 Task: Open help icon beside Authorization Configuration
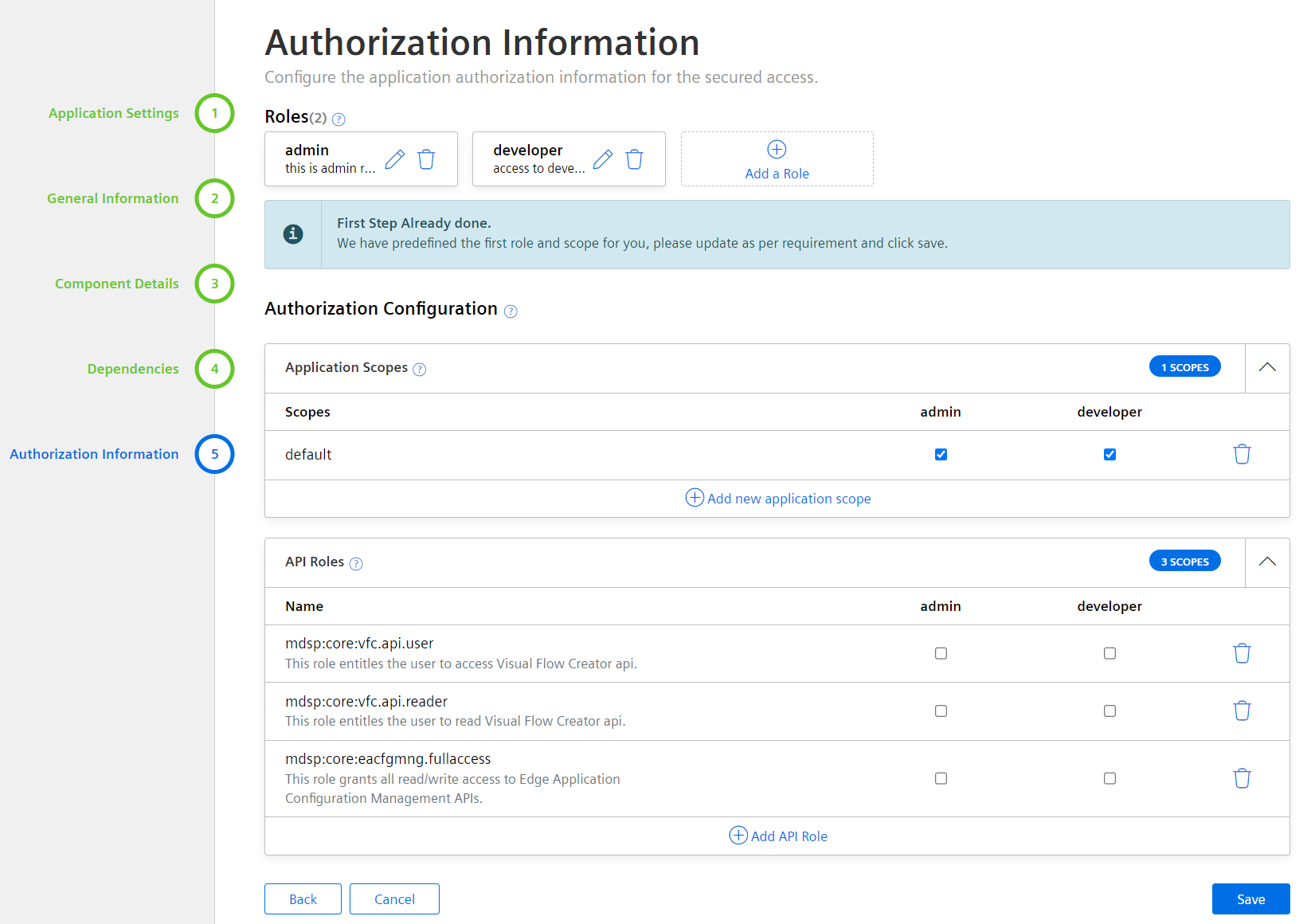click(x=511, y=311)
